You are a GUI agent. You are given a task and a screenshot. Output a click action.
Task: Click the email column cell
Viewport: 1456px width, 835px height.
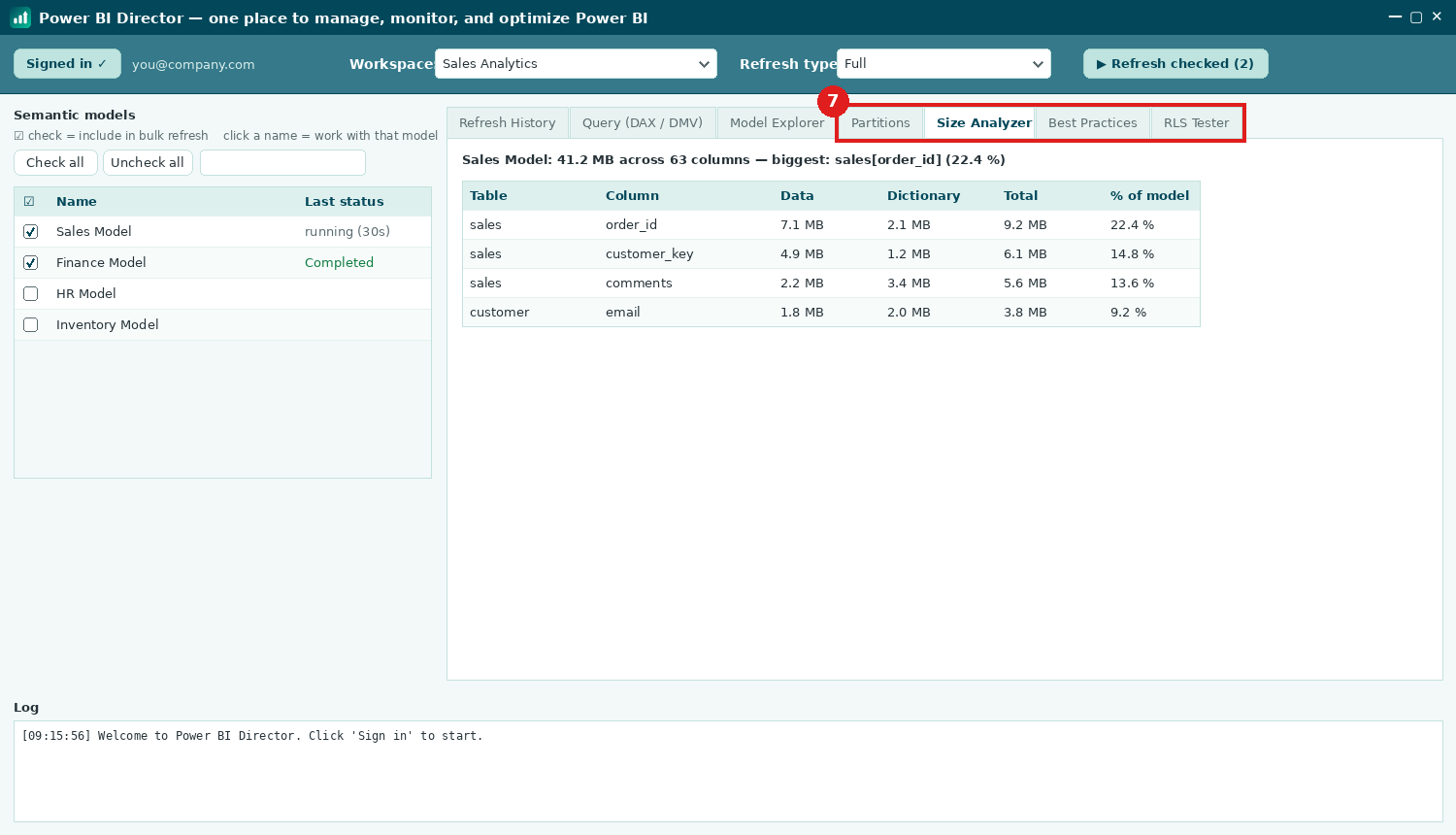[622, 313]
